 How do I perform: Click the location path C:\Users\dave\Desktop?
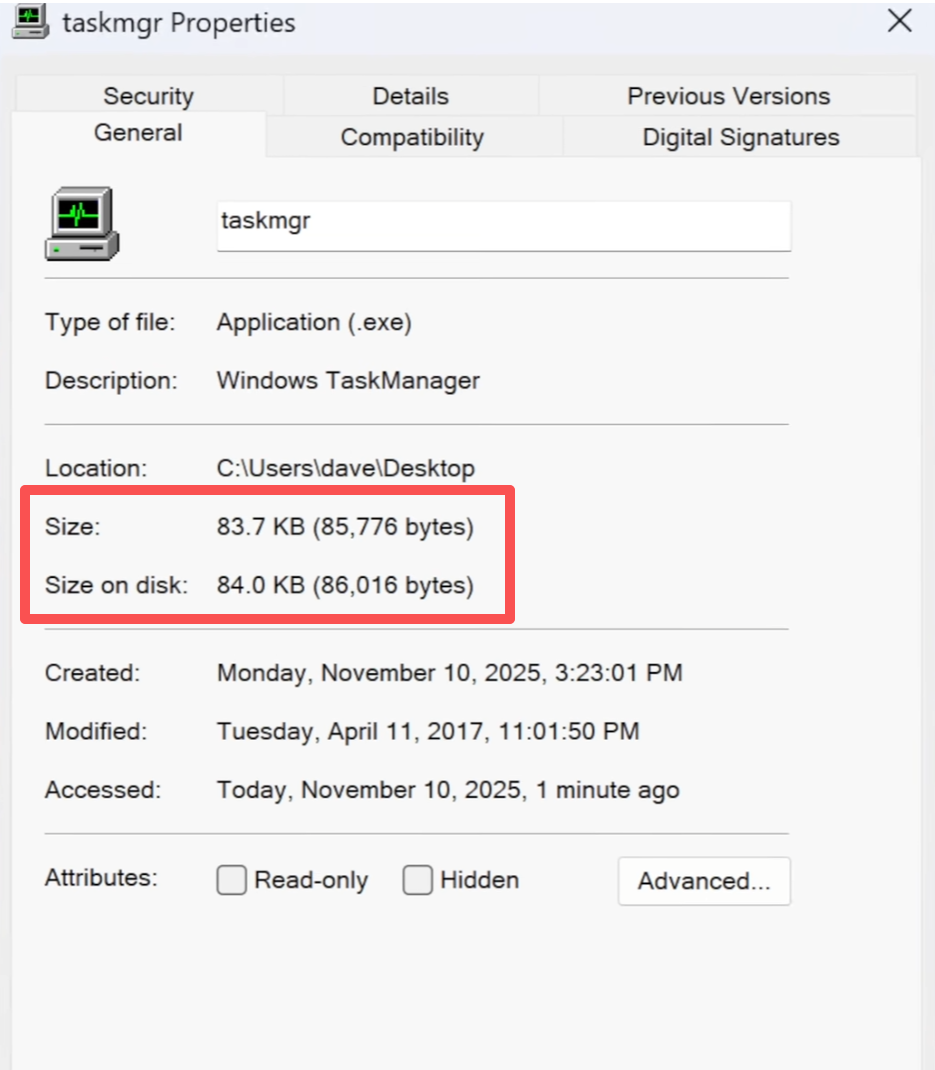pos(346,468)
